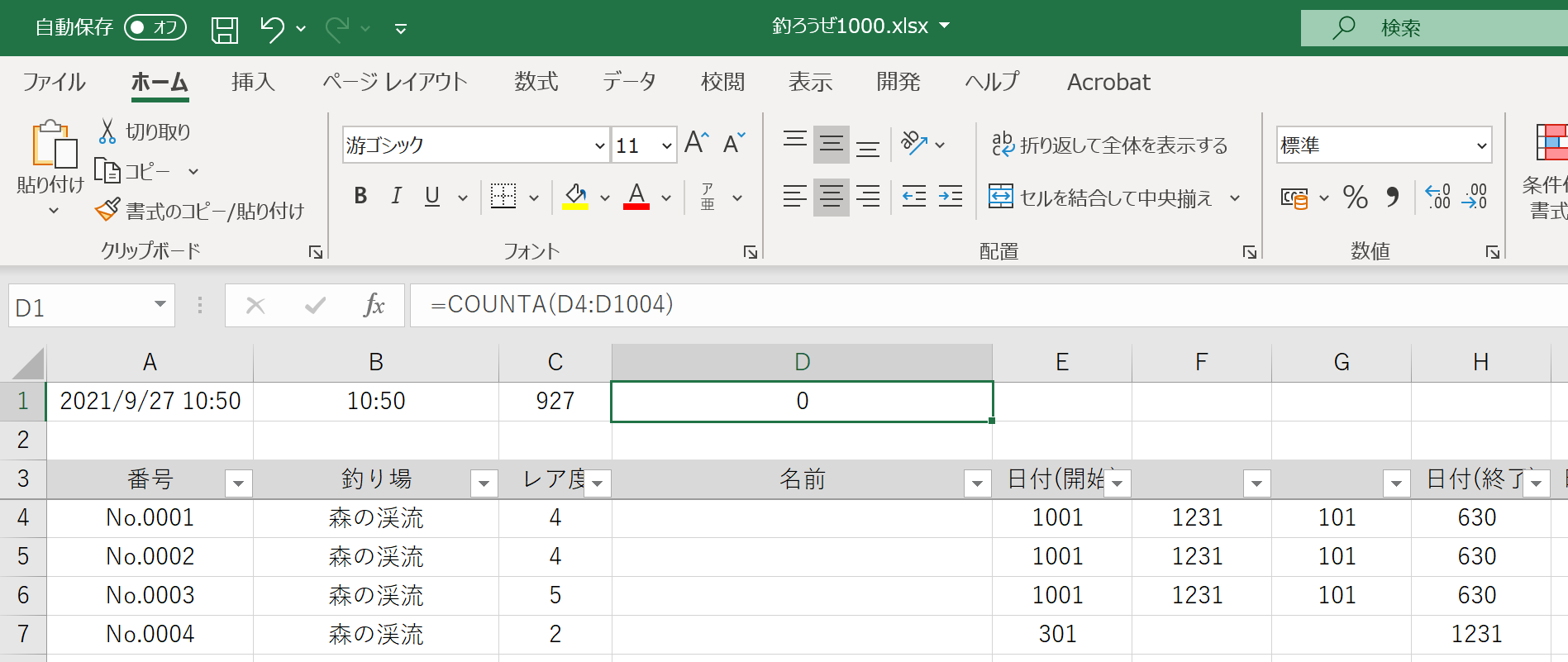Switch to the ページ レイアウト tab
Screen dimensions: 1568x662
[395, 82]
